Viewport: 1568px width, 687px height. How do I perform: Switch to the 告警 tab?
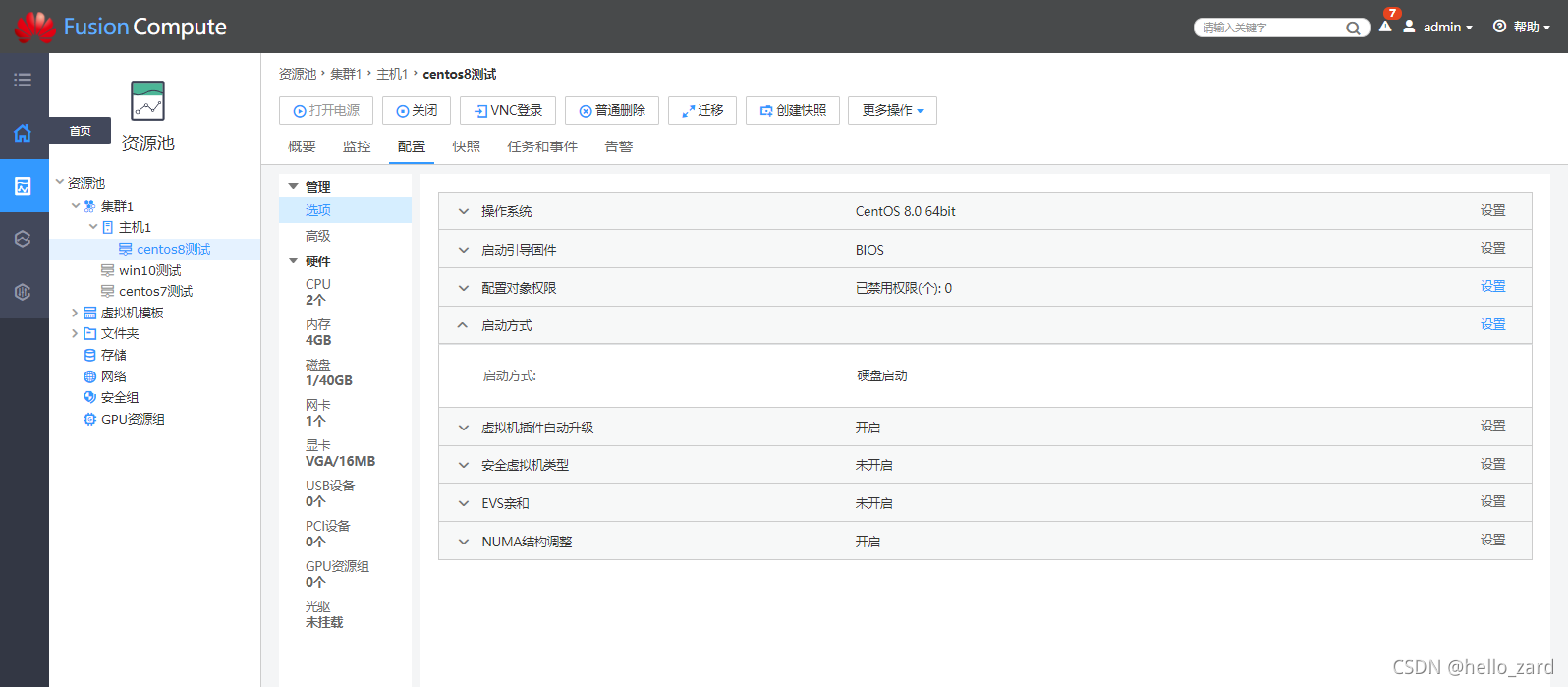coord(619,146)
